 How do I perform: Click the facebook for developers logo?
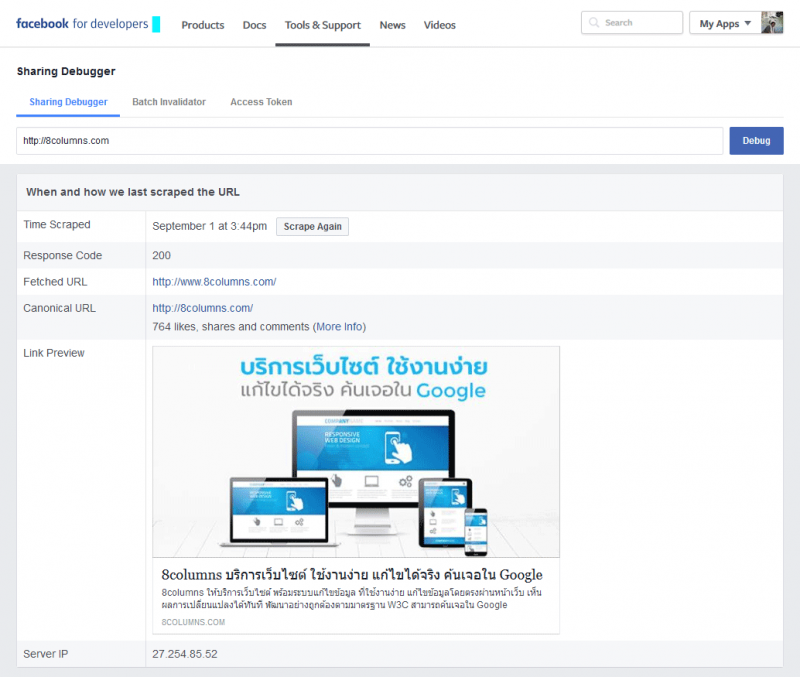click(x=88, y=24)
